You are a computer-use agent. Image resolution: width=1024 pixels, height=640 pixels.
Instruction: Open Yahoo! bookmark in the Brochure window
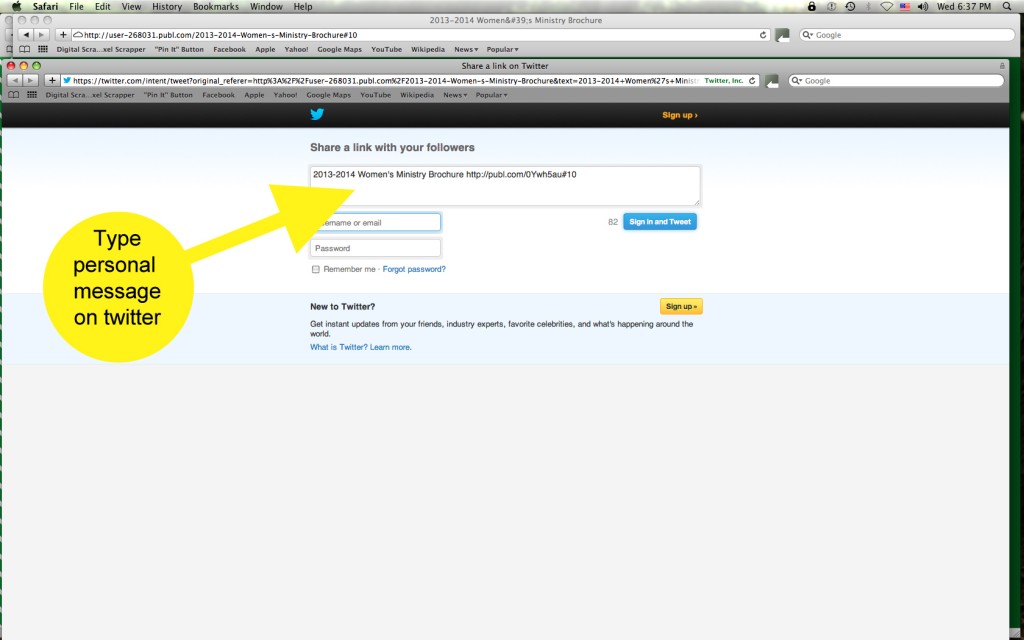point(296,50)
